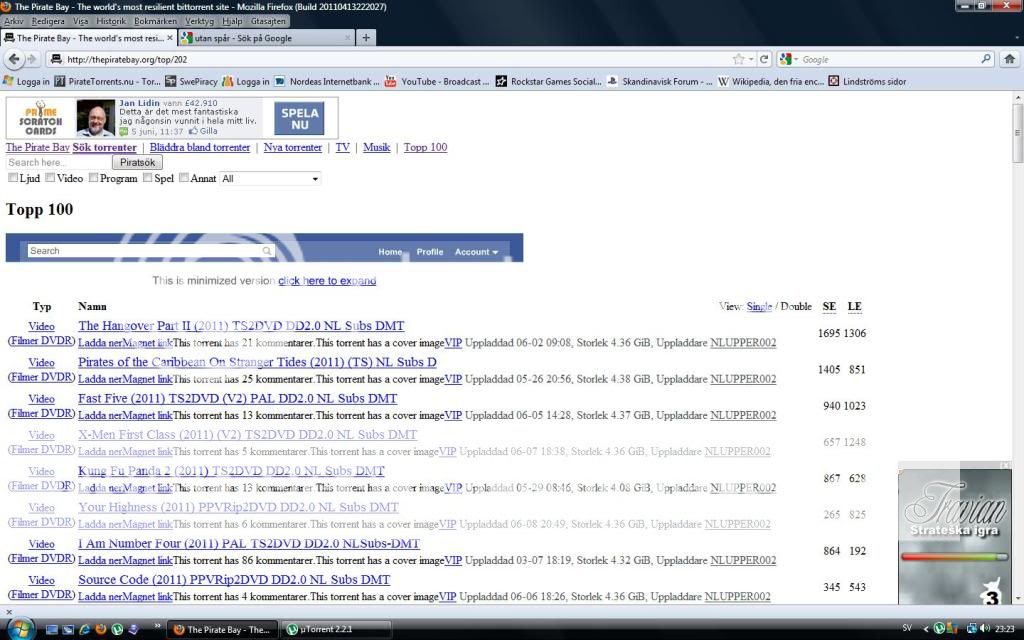Check the Spel category checkbox
This screenshot has height=640, width=1024.
[148, 178]
